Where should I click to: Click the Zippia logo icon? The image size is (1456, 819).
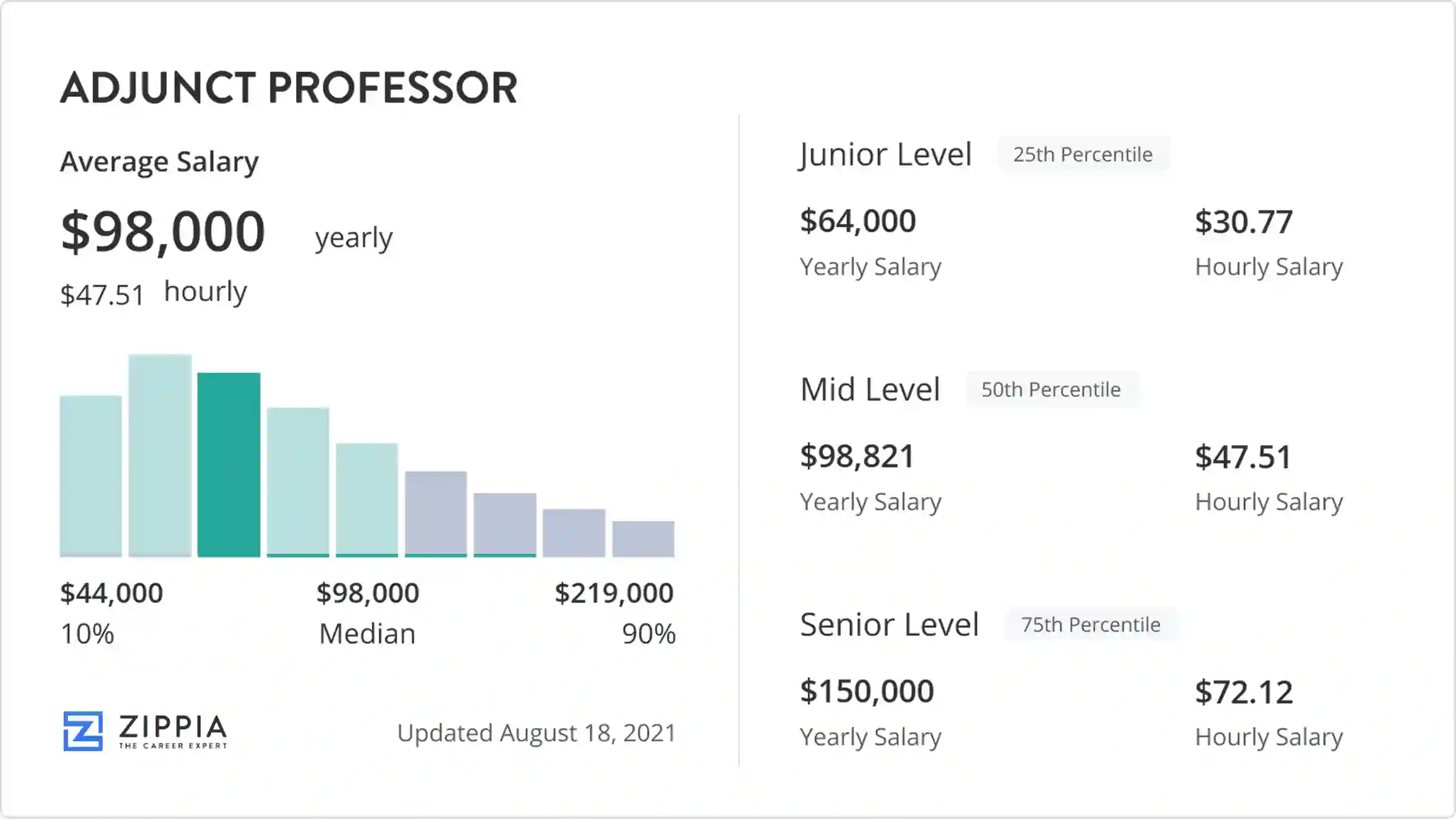(83, 731)
